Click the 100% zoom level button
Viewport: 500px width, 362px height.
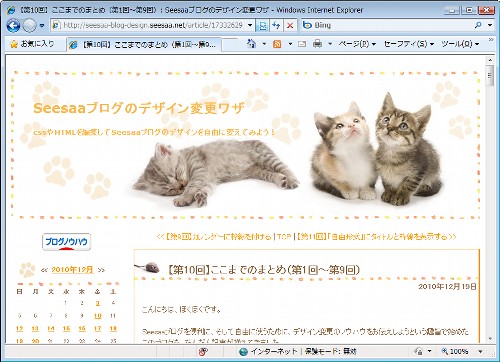click(x=455, y=351)
